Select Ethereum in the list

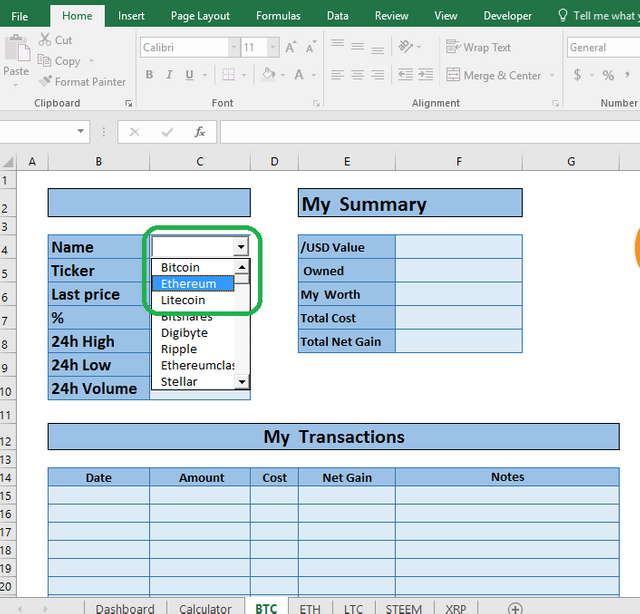(x=193, y=284)
